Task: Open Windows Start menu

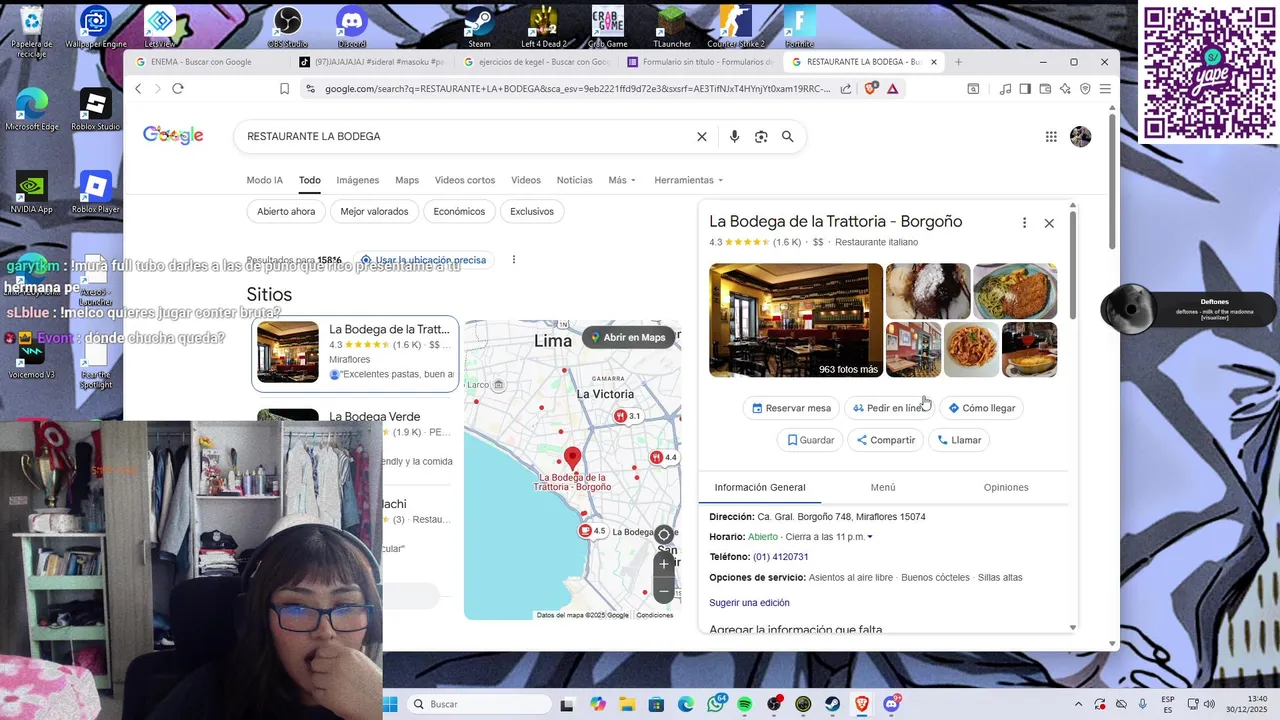Action: pyautogui.click(x=391, y=704)
